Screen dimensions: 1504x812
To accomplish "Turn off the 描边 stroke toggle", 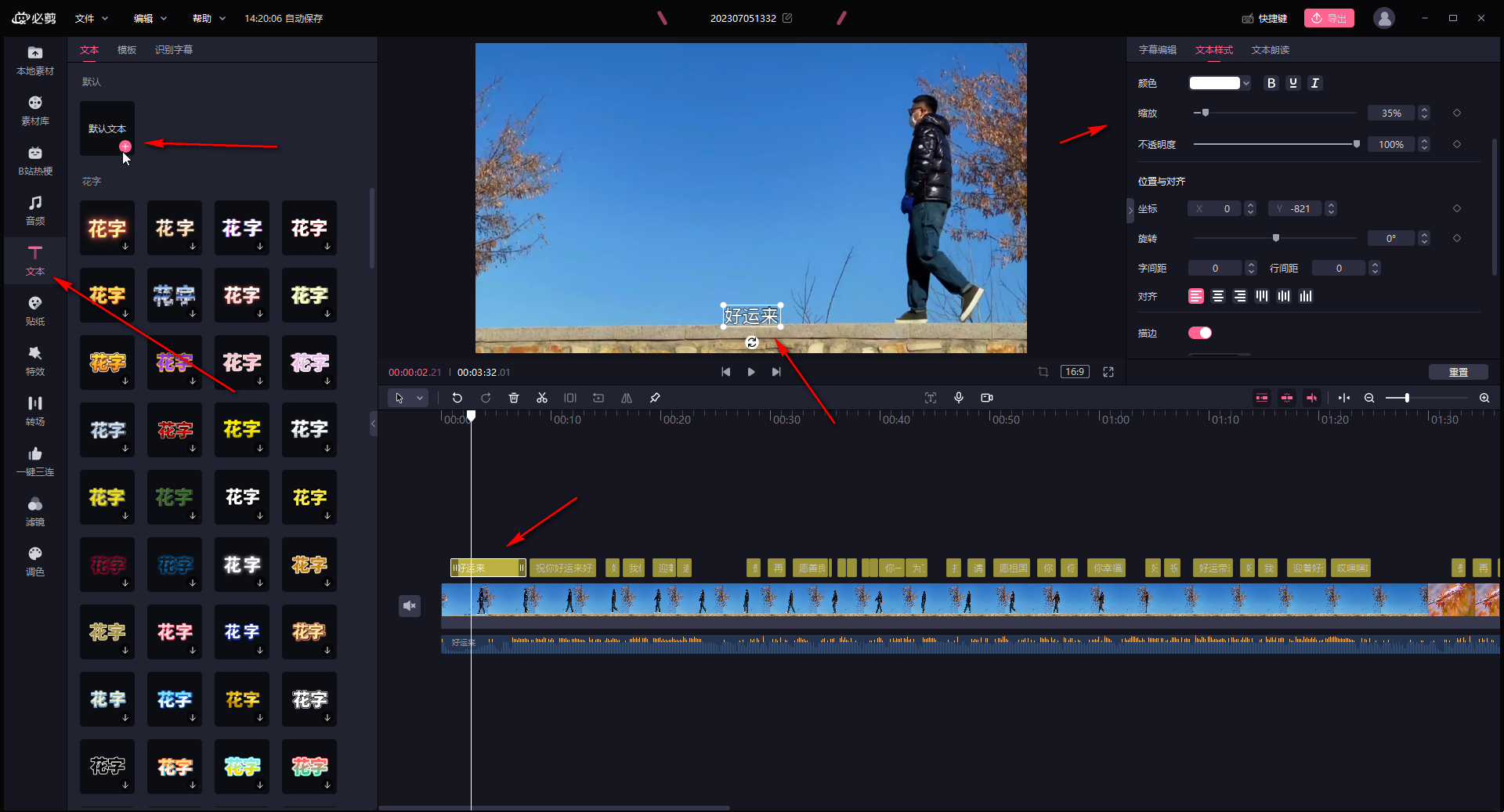I will tap(1199, 333).
